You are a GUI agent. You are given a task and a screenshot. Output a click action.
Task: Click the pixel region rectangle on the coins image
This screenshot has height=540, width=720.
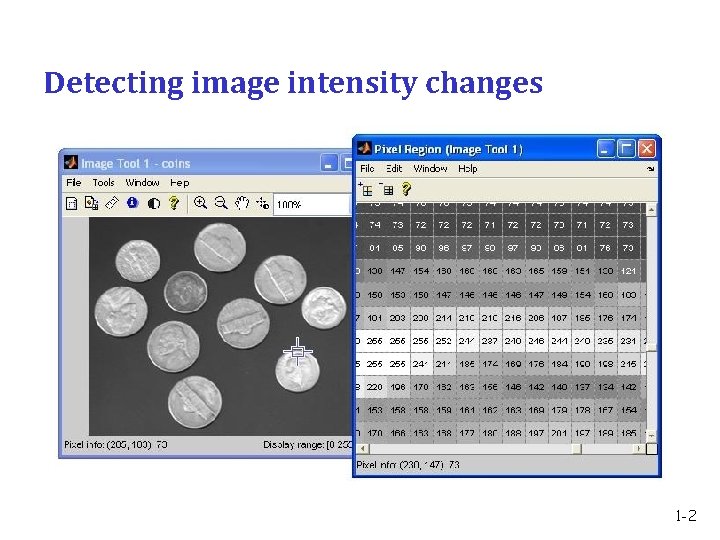point(298,352)
